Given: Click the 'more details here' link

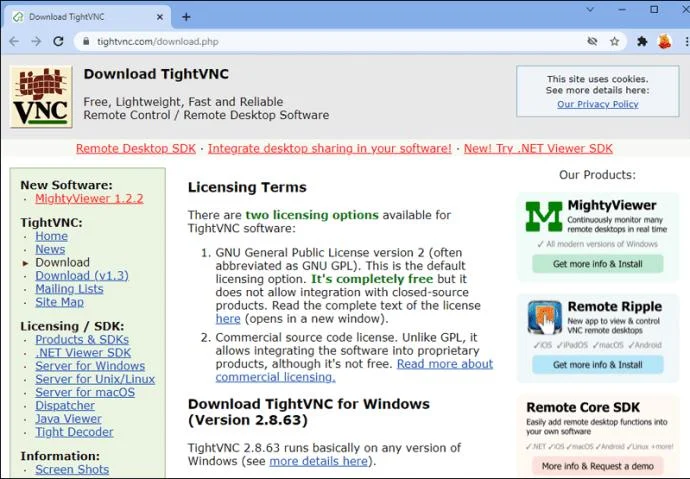Looking at the screenshot, I should pyautogui.click(x=319, y=461).
